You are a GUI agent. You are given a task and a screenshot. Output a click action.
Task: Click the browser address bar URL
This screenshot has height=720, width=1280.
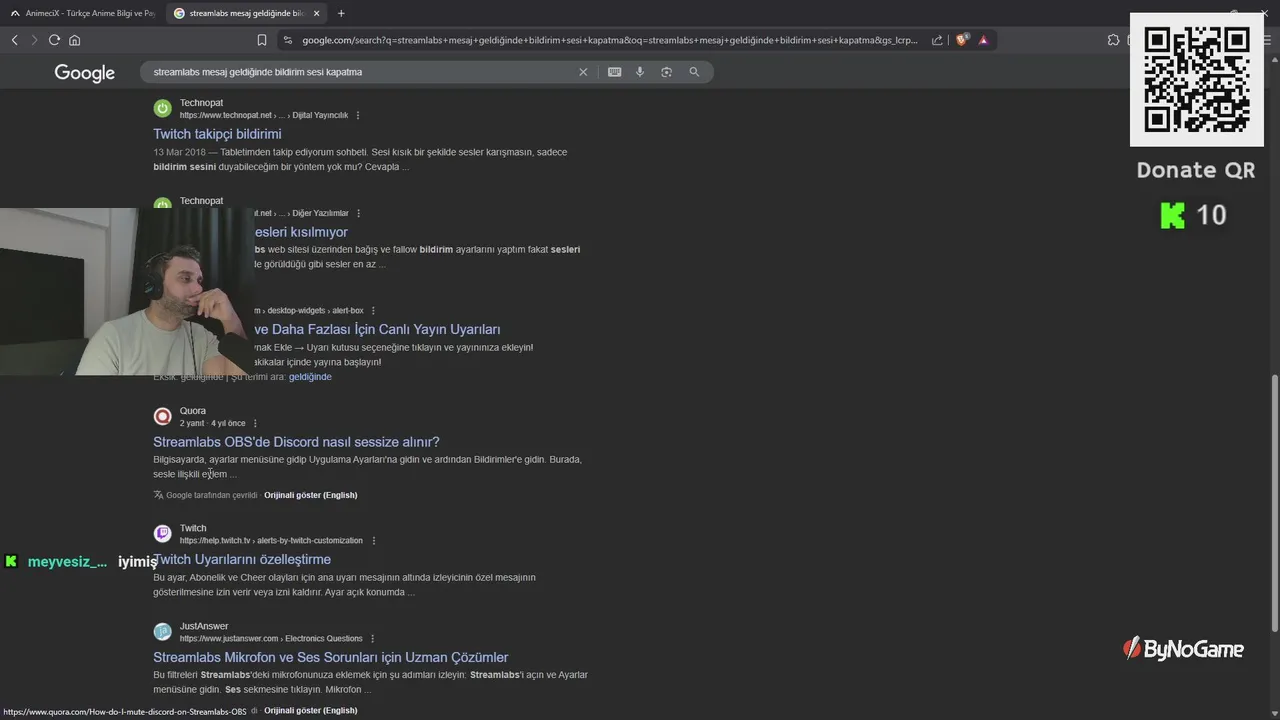(610, 40)
